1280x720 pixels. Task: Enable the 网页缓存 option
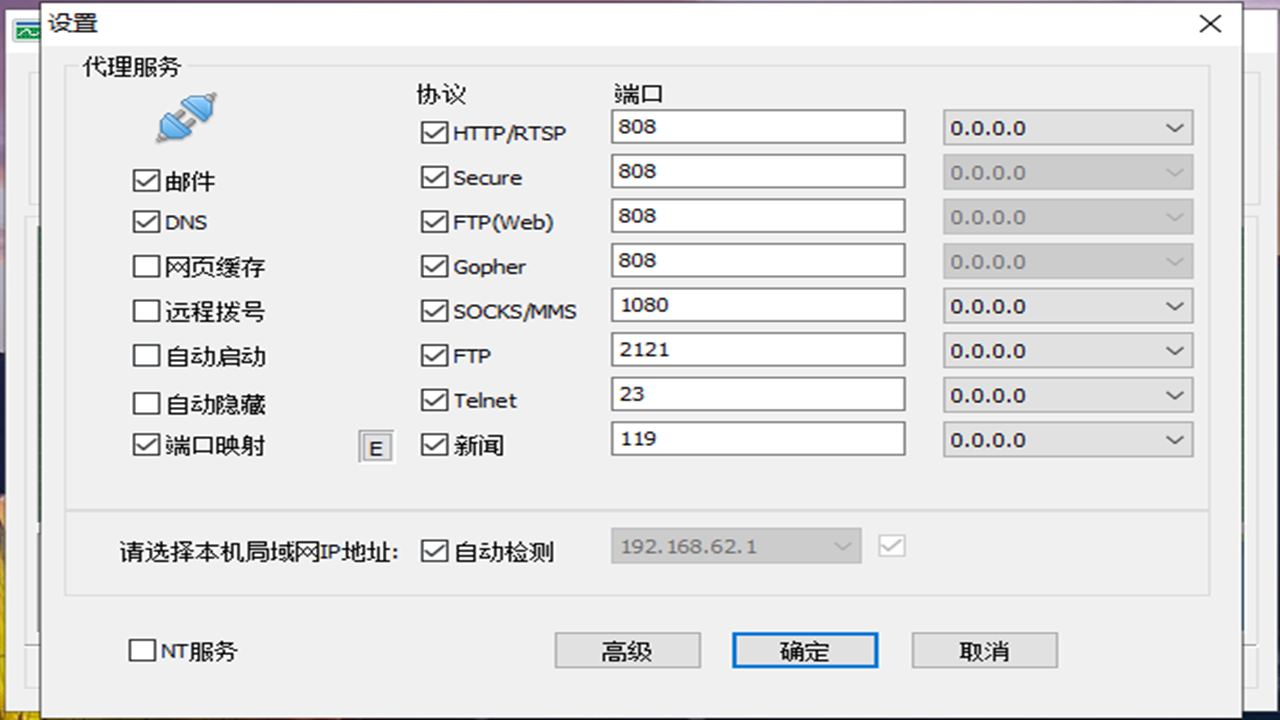point(146,266)
